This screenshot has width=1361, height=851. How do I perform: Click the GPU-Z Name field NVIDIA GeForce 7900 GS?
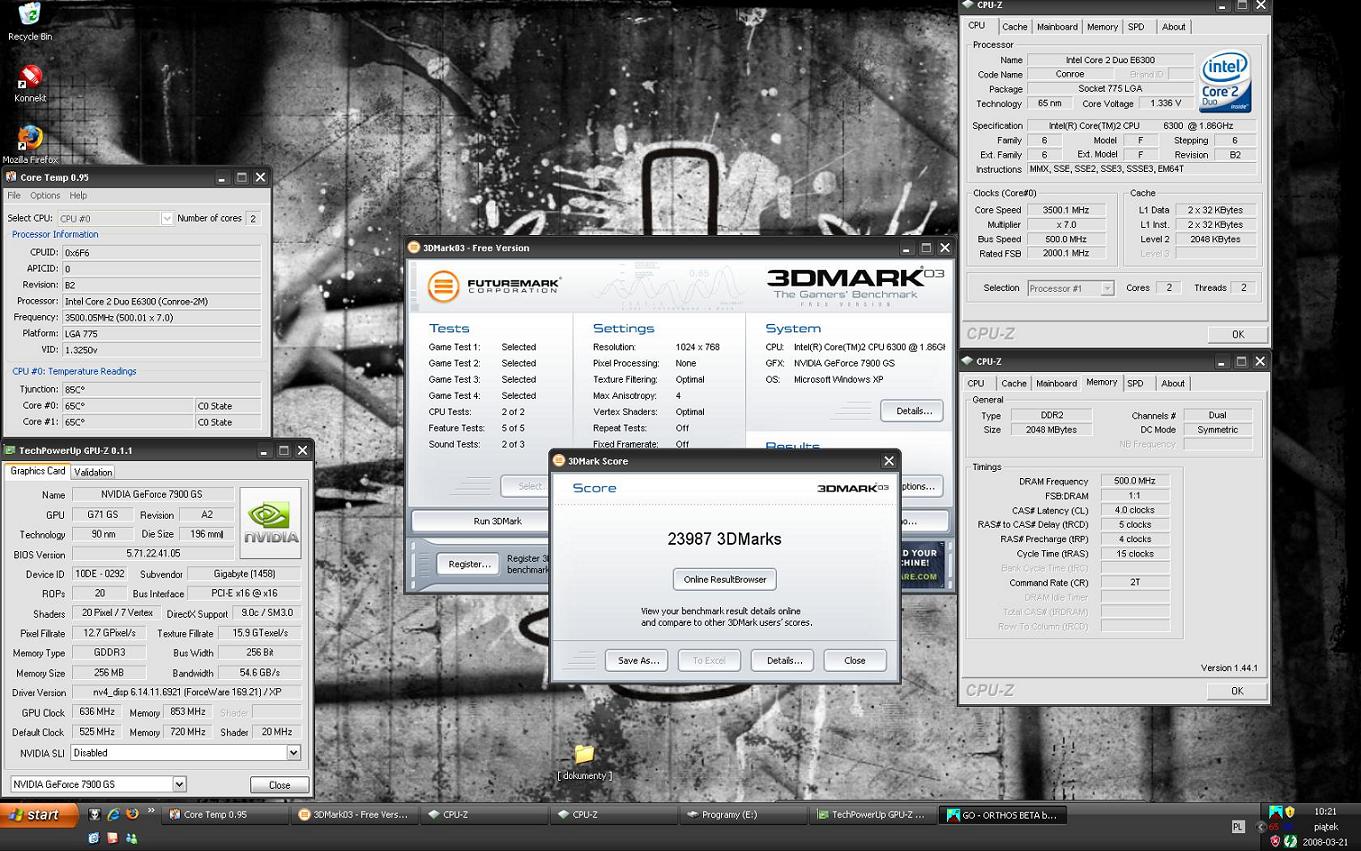[x=151, y=495]
